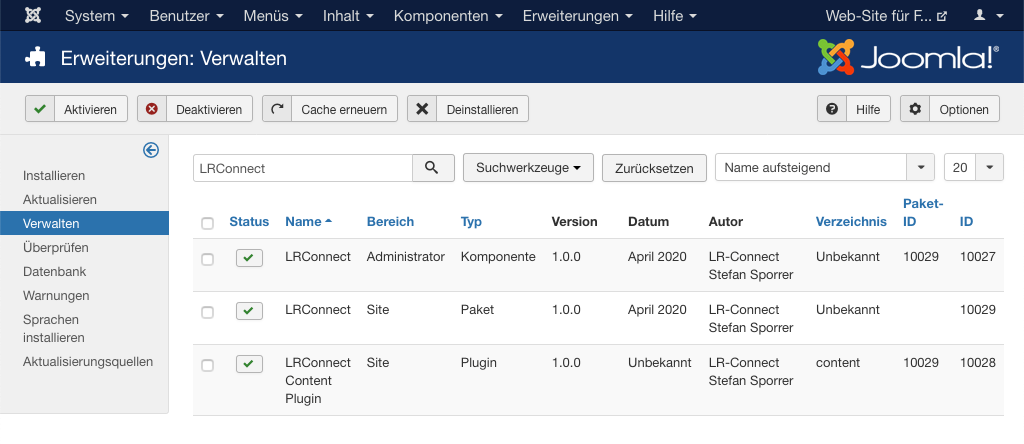1024x444 pixels.
Task: Toggle status of LRConnect Komponente row
Action: pos(249,258)
